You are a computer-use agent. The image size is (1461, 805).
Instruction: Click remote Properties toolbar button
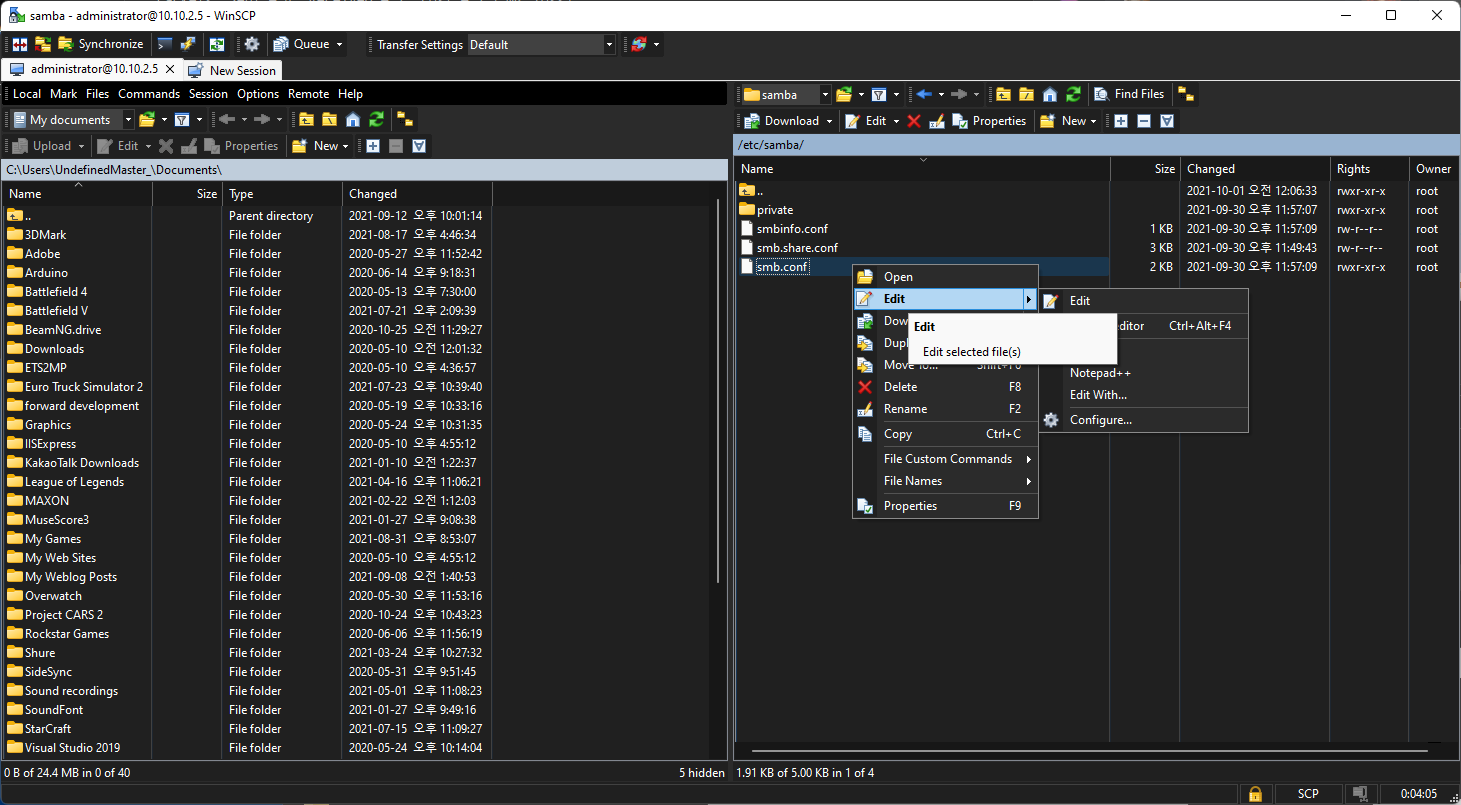coord(989,121)
